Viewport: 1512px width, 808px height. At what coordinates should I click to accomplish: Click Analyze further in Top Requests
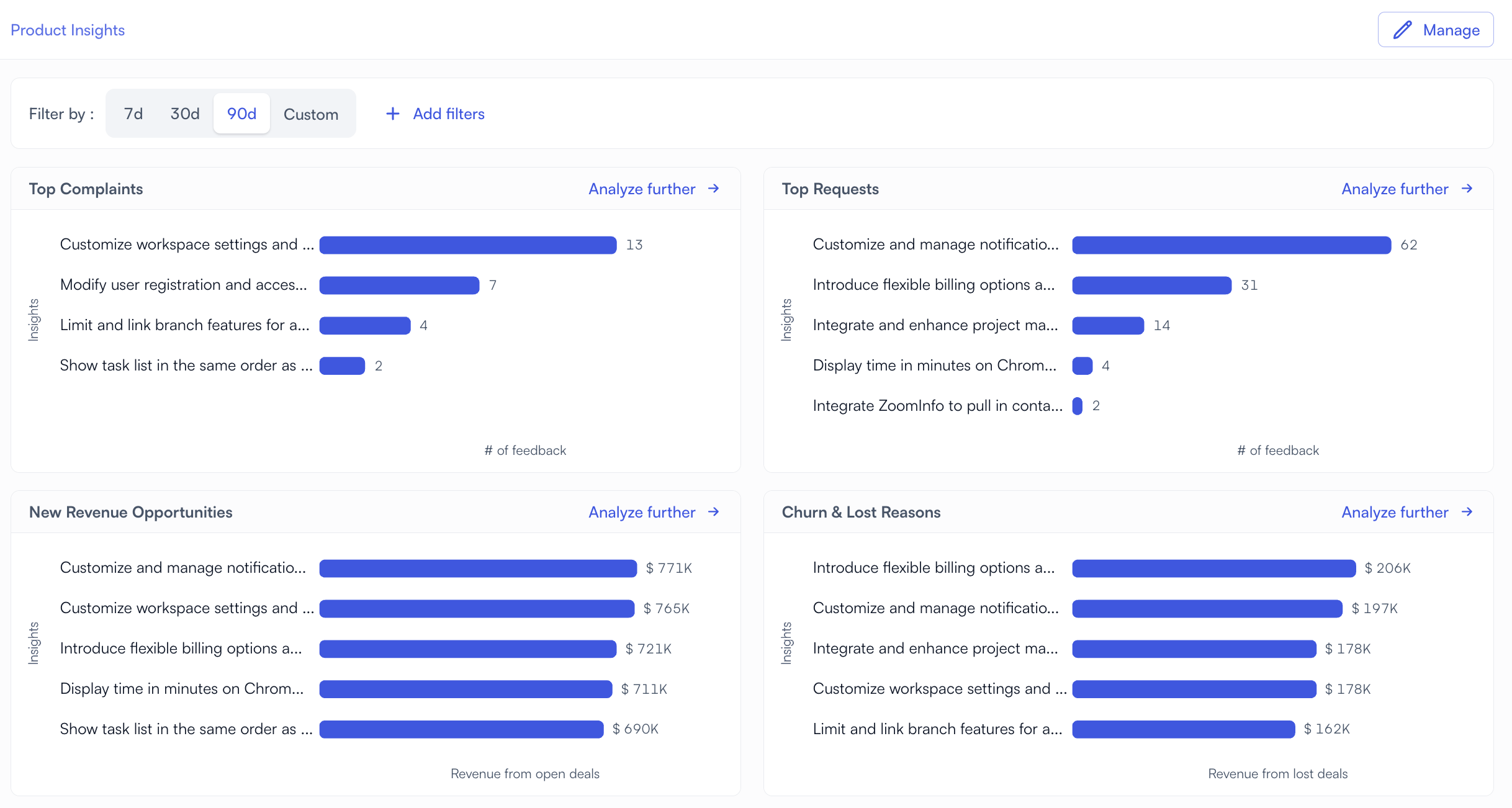1395,189
